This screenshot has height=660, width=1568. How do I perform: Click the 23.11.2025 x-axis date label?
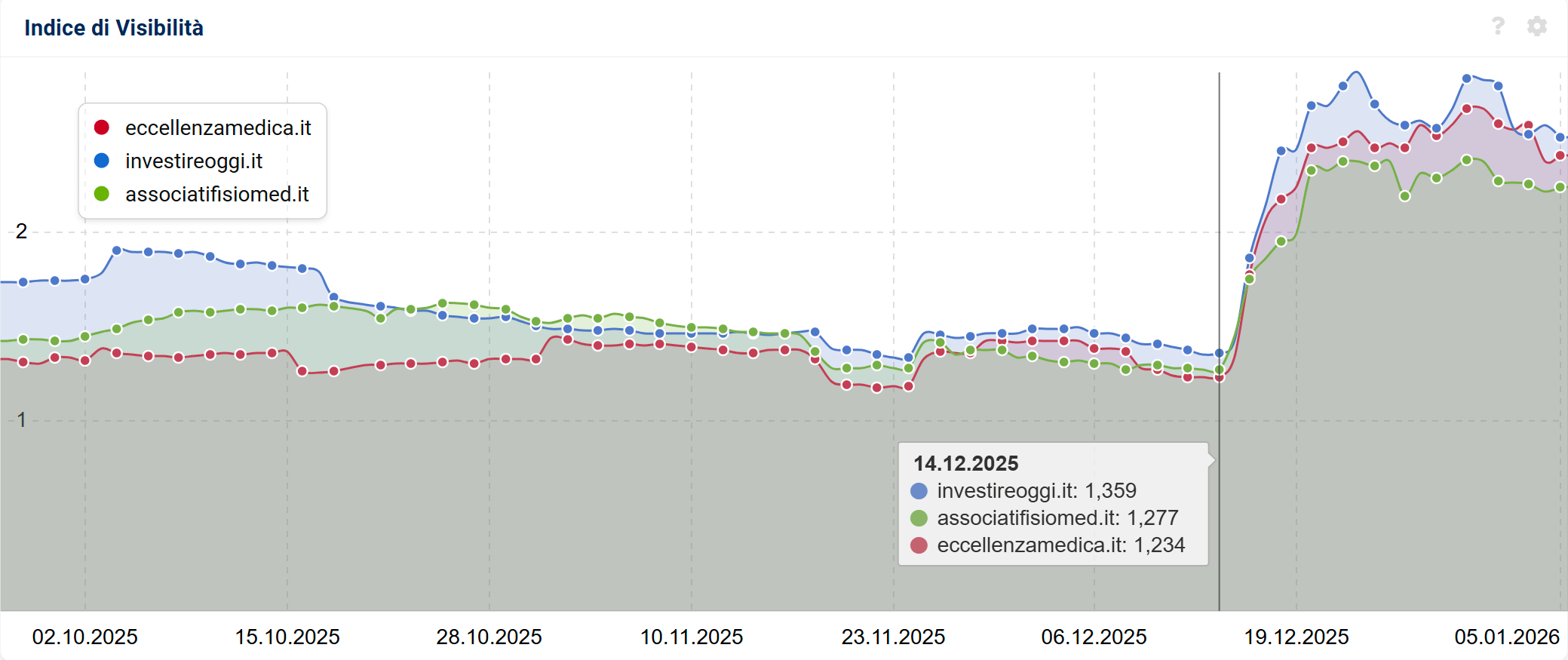tap(893, 637)
